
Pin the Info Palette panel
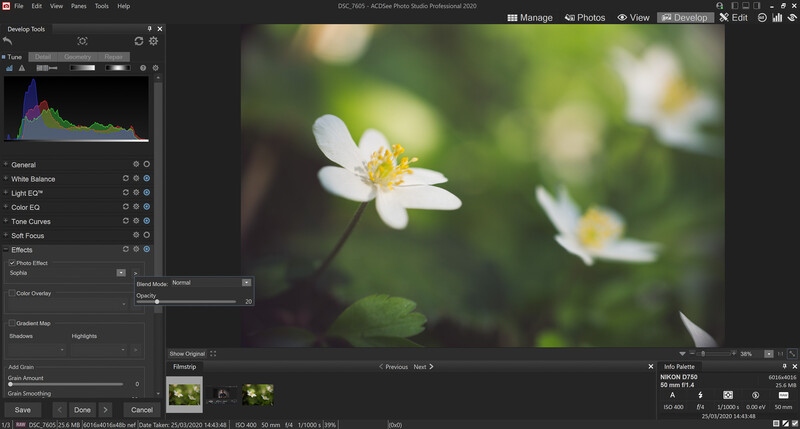point(785,366)
